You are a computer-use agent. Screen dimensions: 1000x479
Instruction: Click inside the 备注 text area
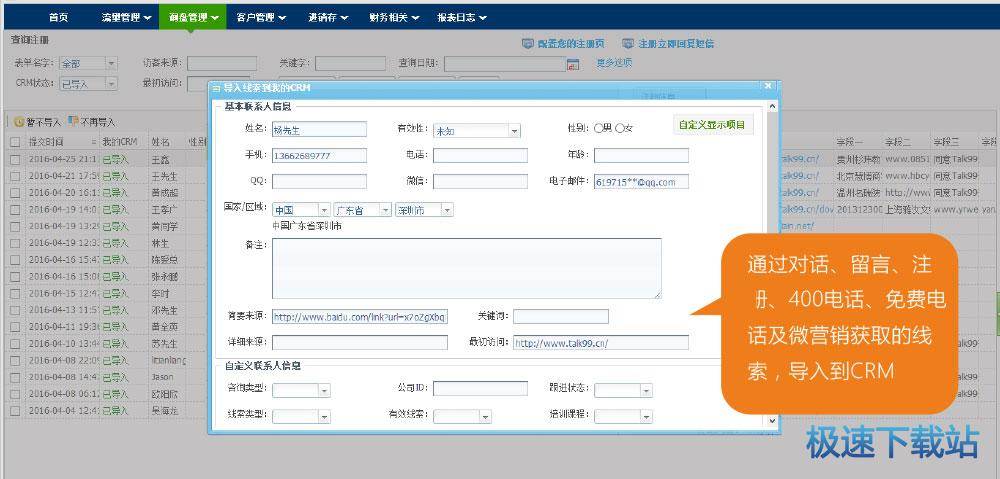[x=467, y=269]
